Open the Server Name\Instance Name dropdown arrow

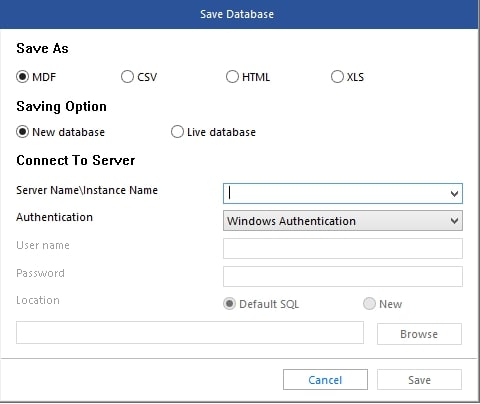click(x=454, y=194)
